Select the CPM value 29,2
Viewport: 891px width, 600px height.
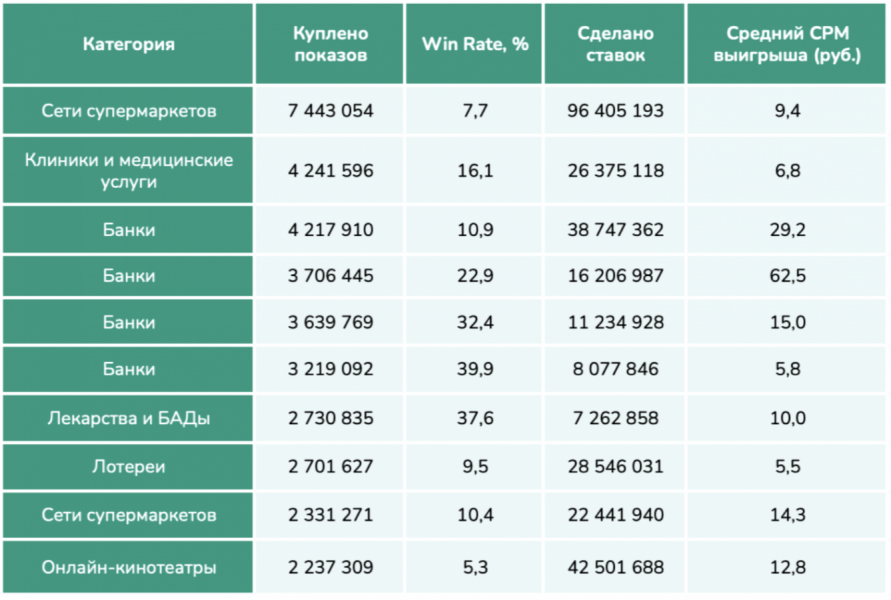click(787, 230)
